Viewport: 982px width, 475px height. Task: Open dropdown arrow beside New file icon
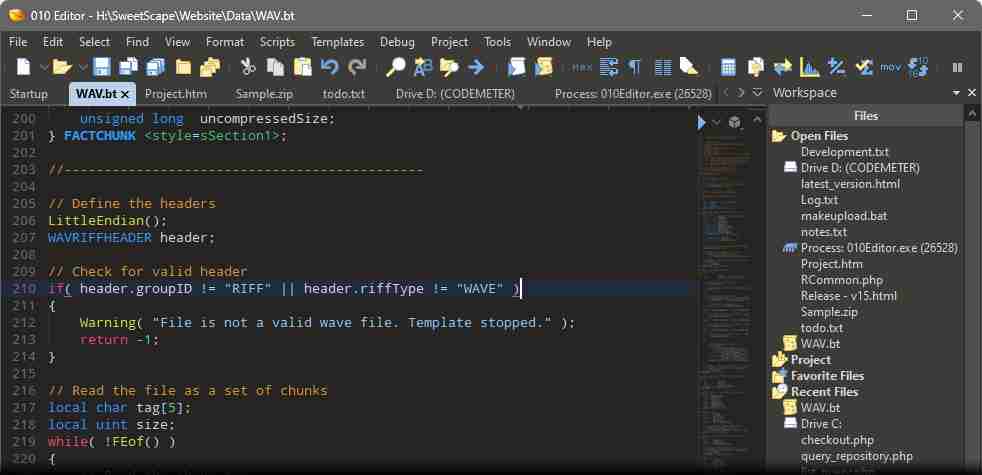[42, 67]
